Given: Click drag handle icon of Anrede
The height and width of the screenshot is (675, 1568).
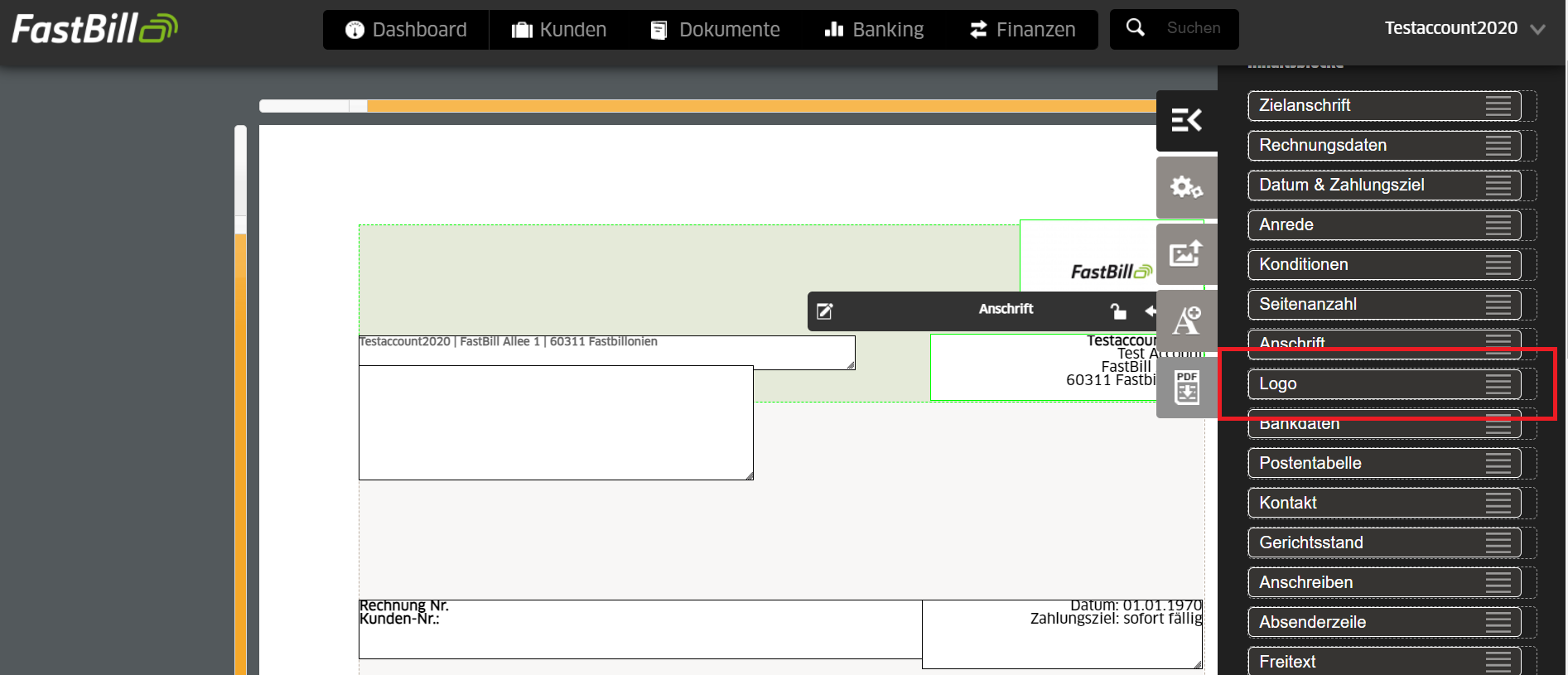Looking at the screenshot, I should point(1498,224).
